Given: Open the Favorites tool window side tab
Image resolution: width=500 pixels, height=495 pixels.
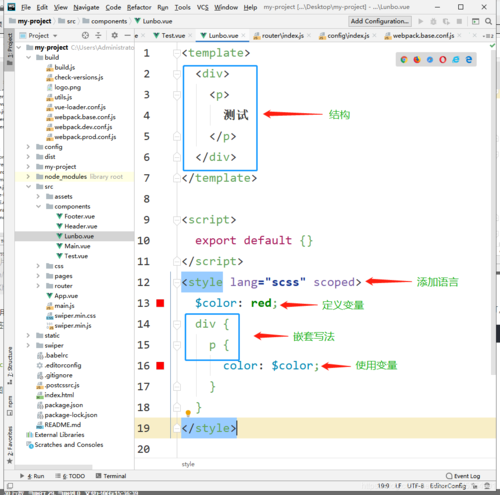Looking at the screenshot, I should 10,445.
